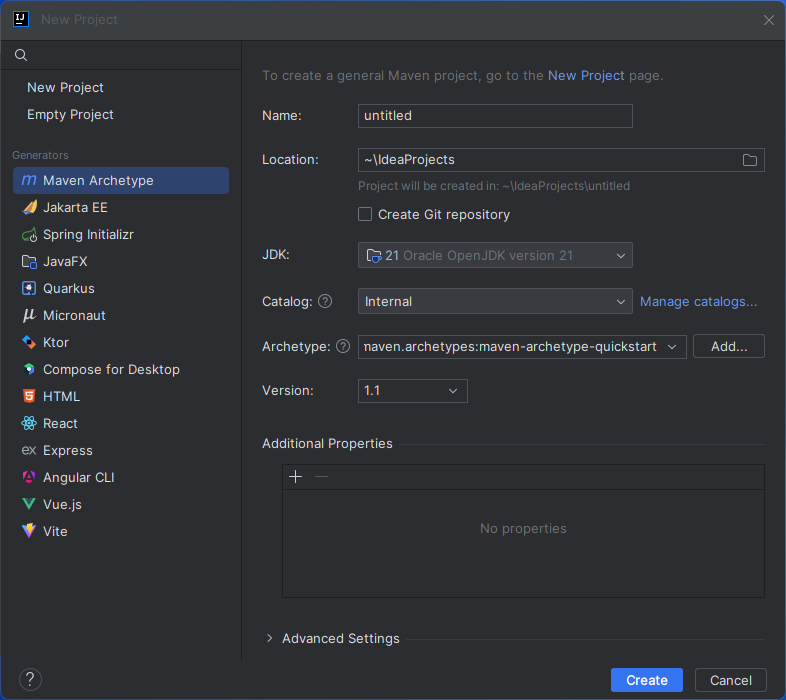Click the browse folder icon in Location
786x700 pixels.
(750, 160)
